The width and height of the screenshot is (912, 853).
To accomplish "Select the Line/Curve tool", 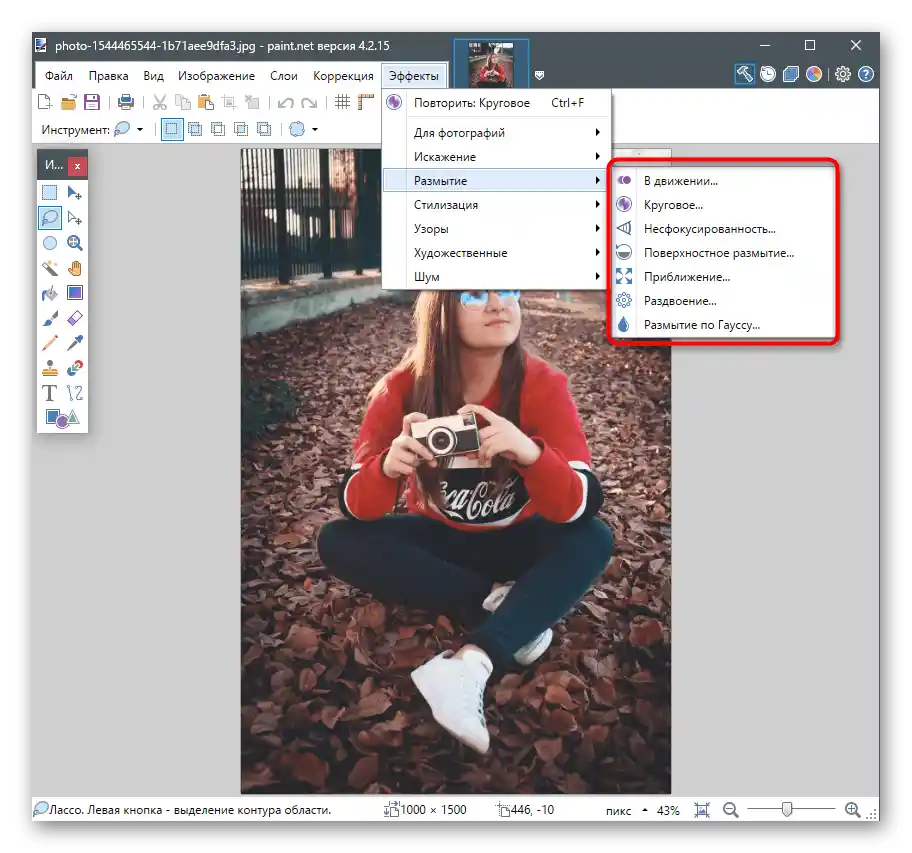I will tap(74, 393).
